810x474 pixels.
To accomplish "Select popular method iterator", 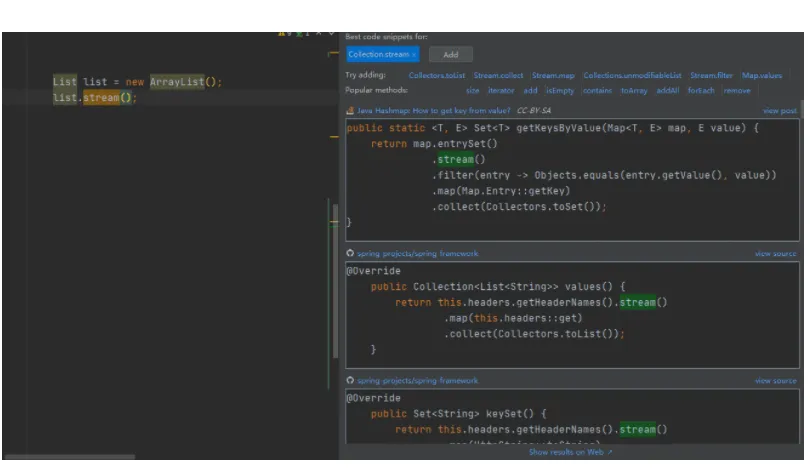I will [x=501, y=90].
